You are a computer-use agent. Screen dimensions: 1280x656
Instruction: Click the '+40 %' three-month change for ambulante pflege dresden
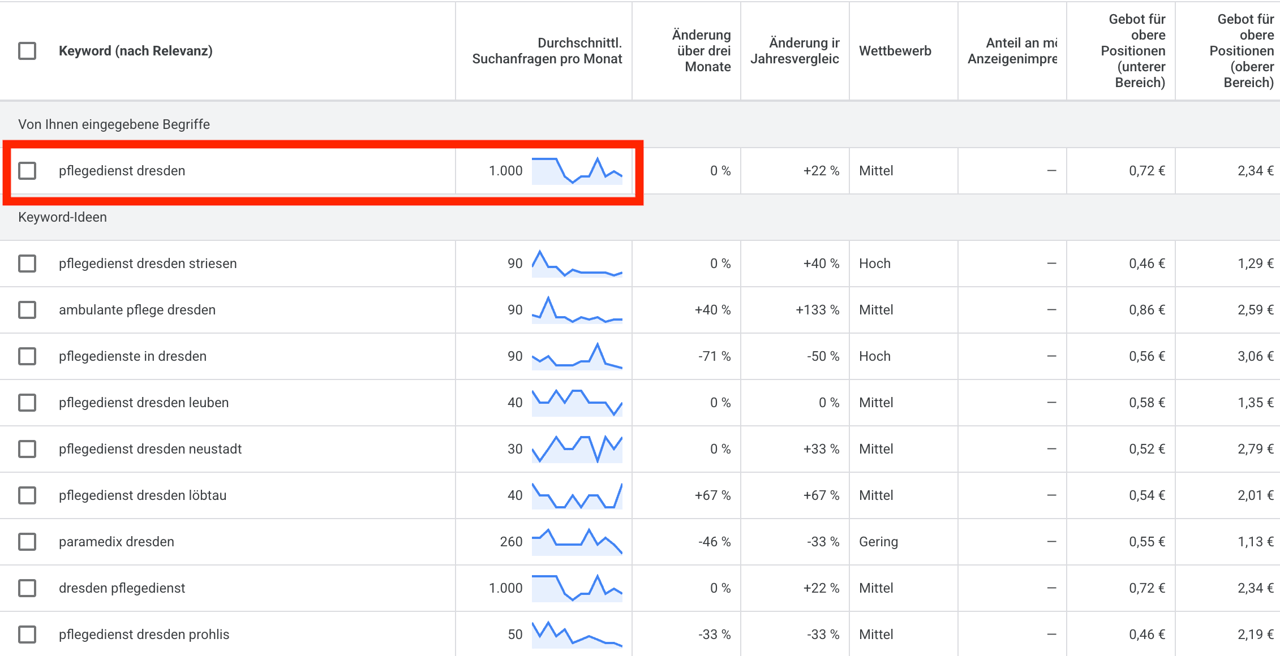pos(713,310)
